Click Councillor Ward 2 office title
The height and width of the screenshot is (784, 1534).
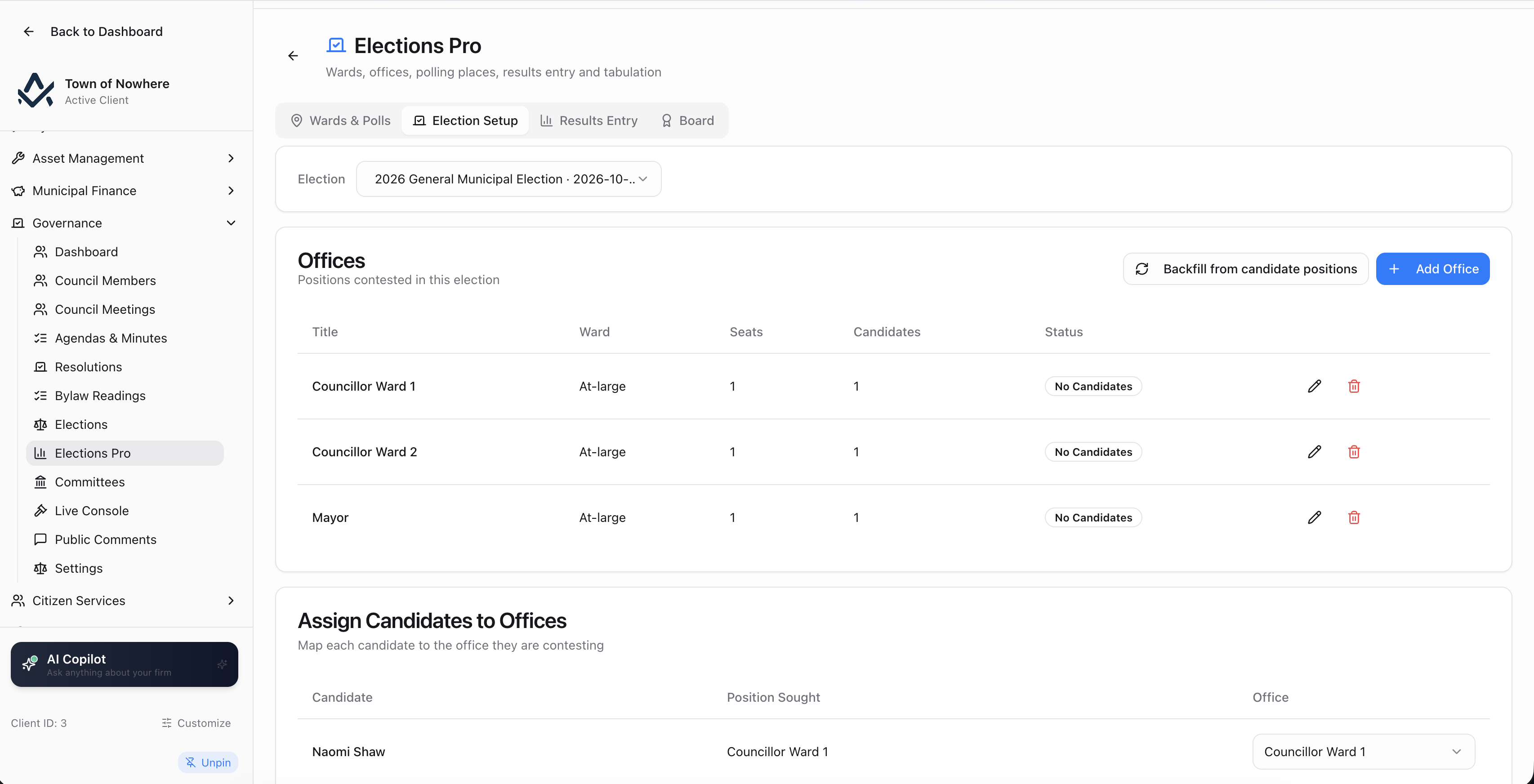point(365,452)
